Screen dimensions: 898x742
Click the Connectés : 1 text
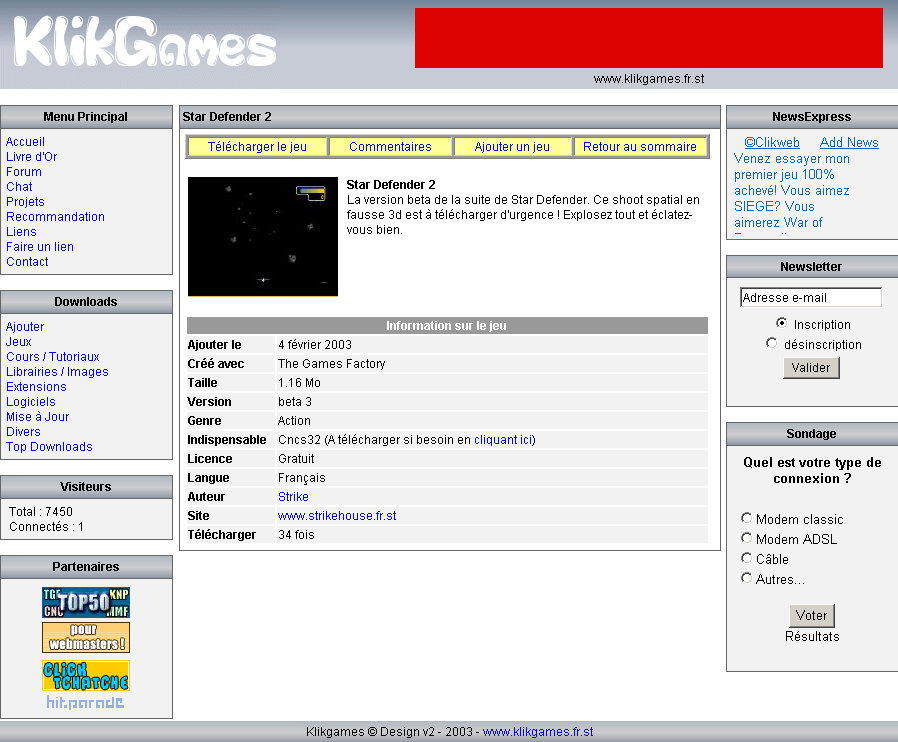pyautogui.click(x=46, y=527)
